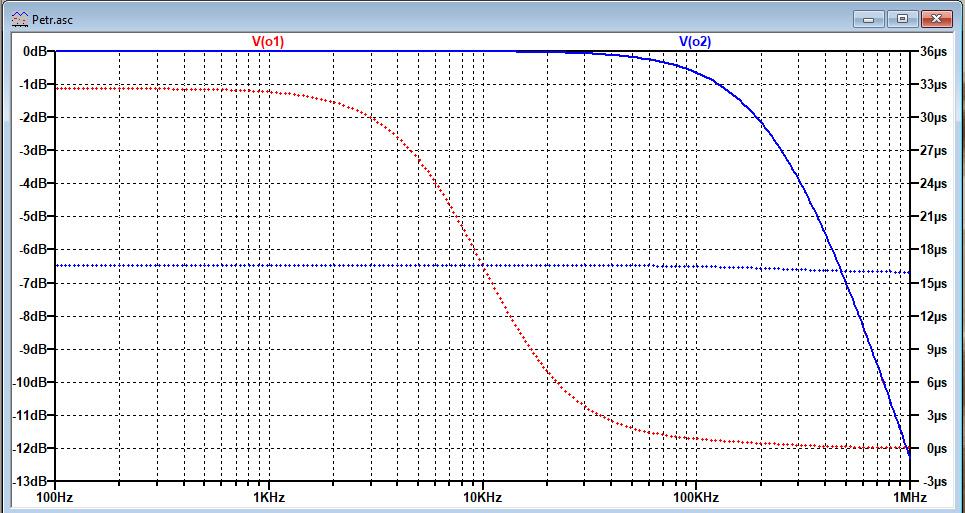
Task: Click the -8dB left axis label
Action: click(31, 317)
